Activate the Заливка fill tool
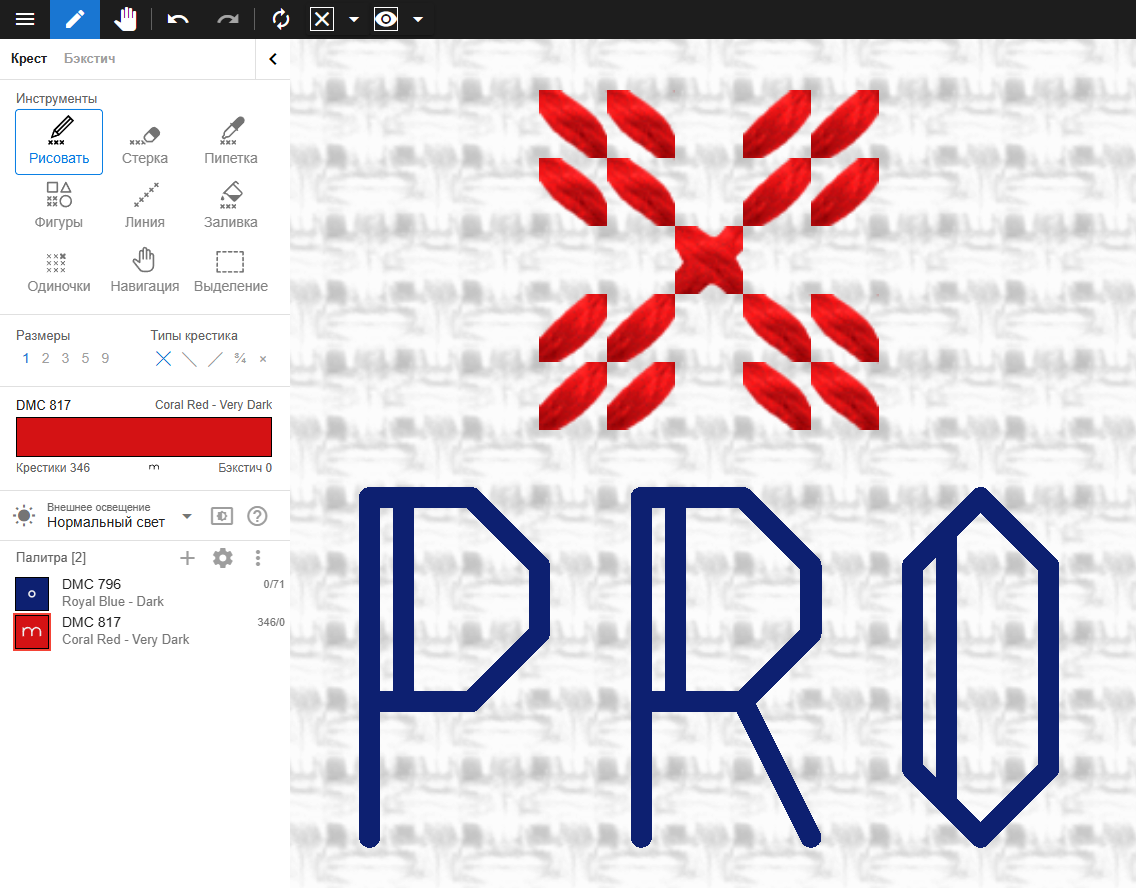Screen dimensions: 1136x888 point(231,207)
